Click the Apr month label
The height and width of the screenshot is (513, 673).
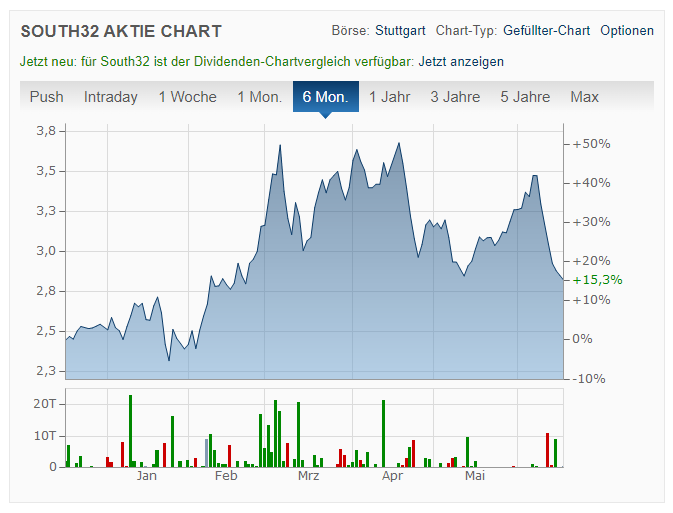(392, 476)
